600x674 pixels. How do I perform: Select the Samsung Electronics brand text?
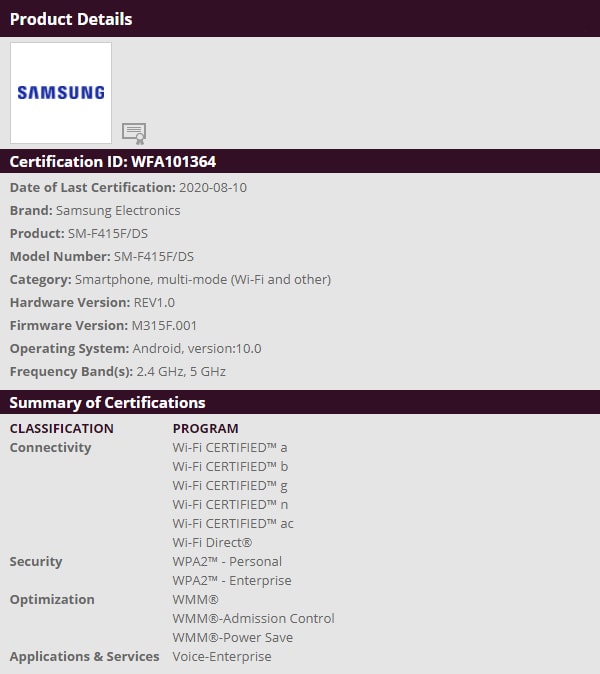click(118, 211)
